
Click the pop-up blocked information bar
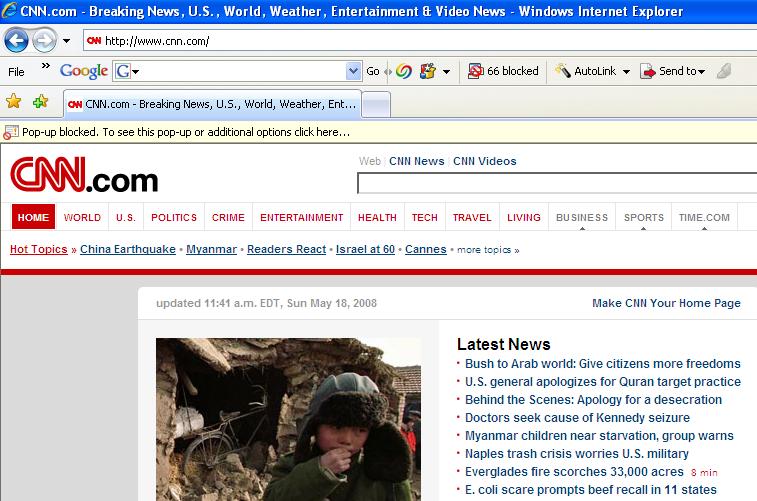(x=180, y=132)
